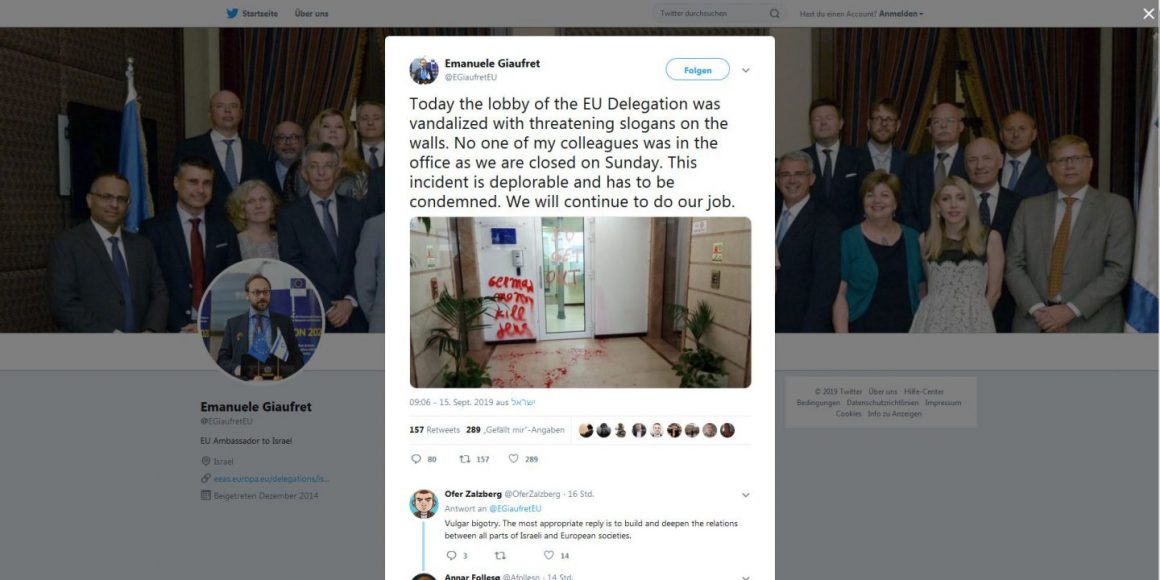Expand options chevron on Ofer Zalzberg's reply
Viewport: 1160px width, 580px height.
coord(746,495)
